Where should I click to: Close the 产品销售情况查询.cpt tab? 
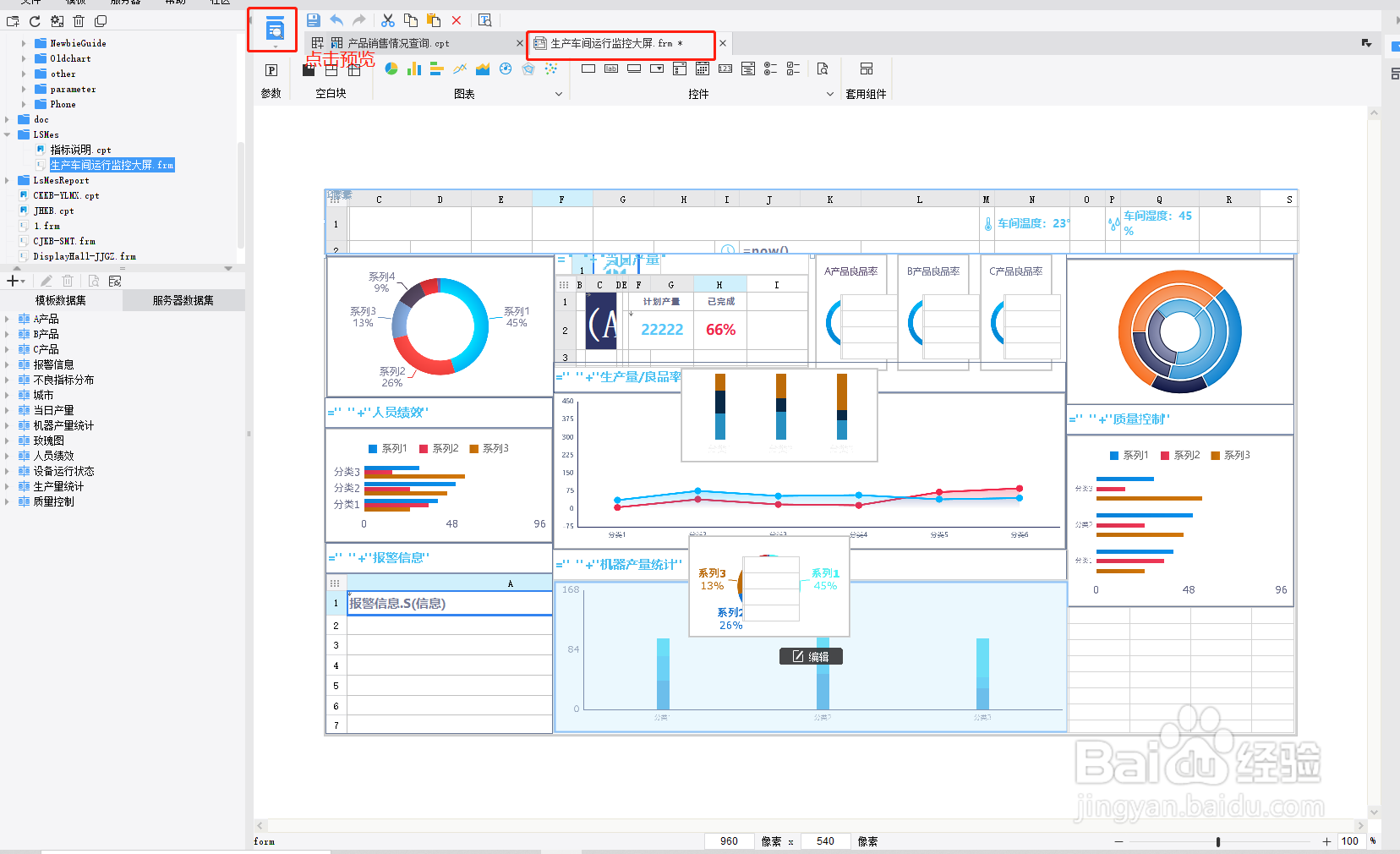pos(520,43)
